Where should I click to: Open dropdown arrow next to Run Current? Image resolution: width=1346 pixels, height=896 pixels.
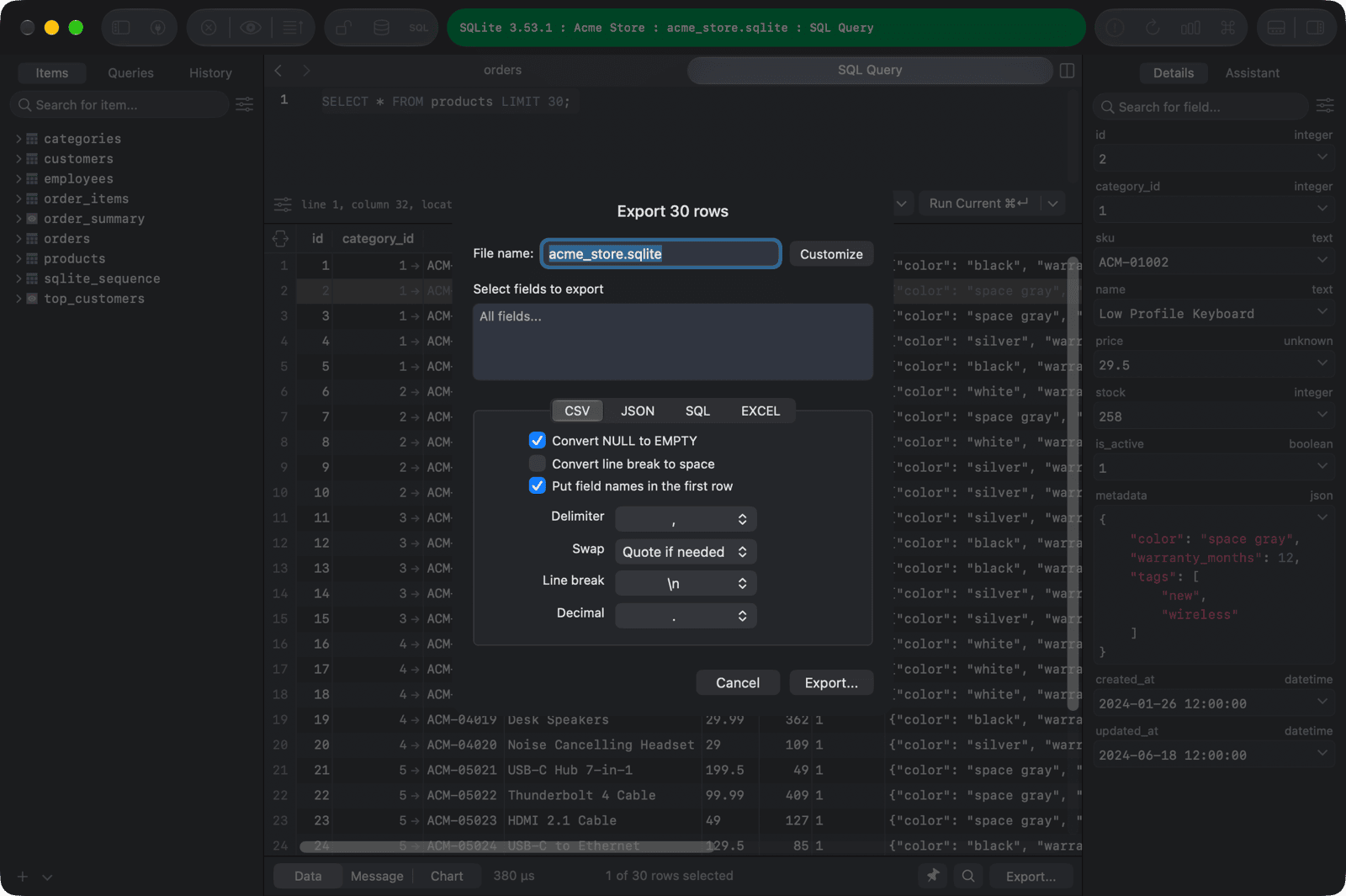1052,204
